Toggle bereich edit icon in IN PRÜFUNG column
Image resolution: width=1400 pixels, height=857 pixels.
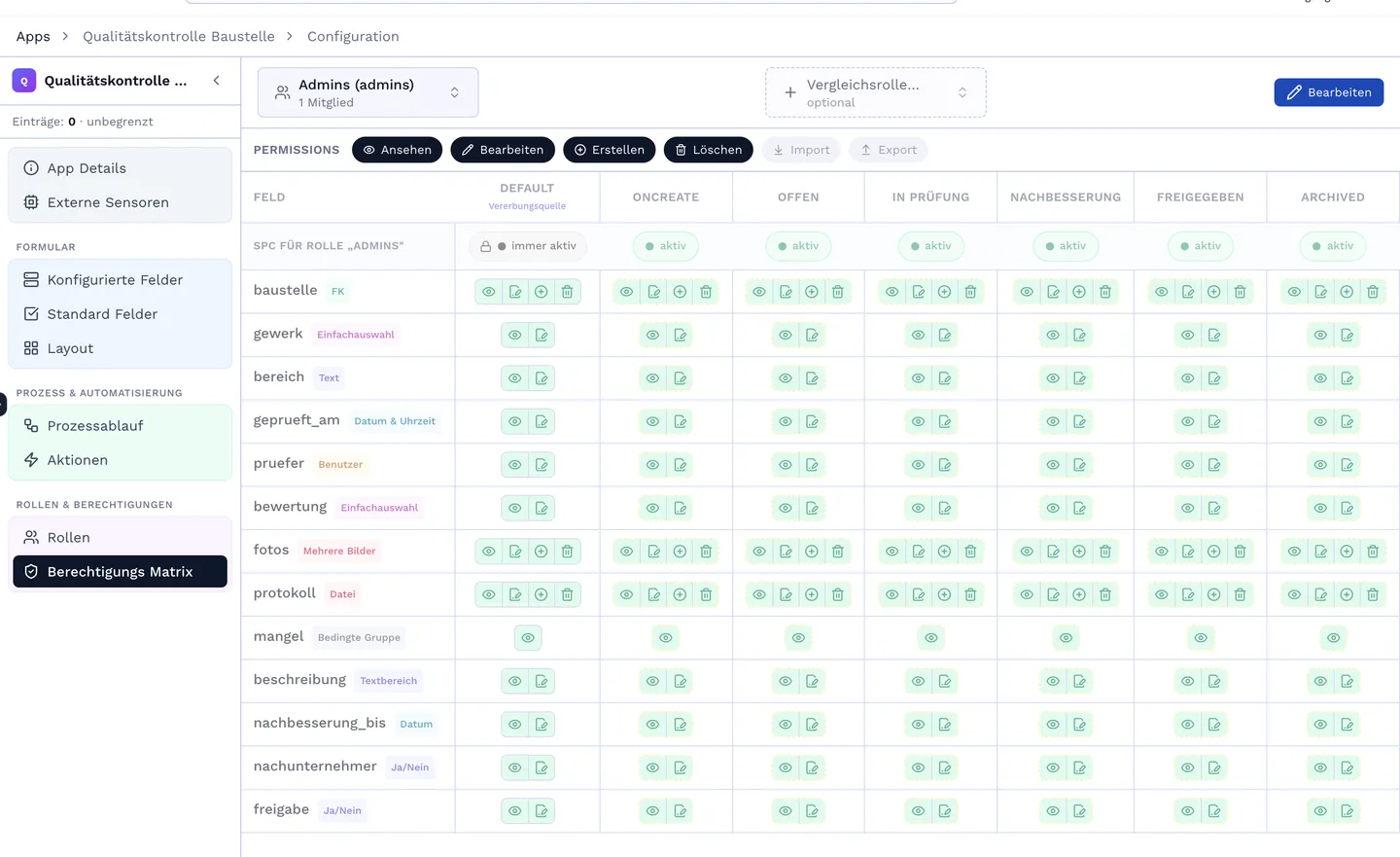point(945,378)
